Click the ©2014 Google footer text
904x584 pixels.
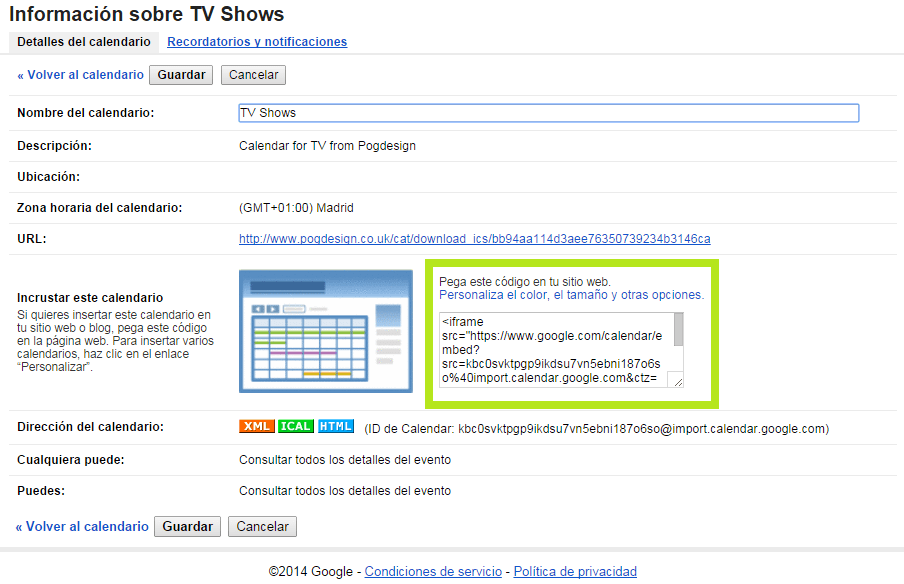[x=310, y=571]
